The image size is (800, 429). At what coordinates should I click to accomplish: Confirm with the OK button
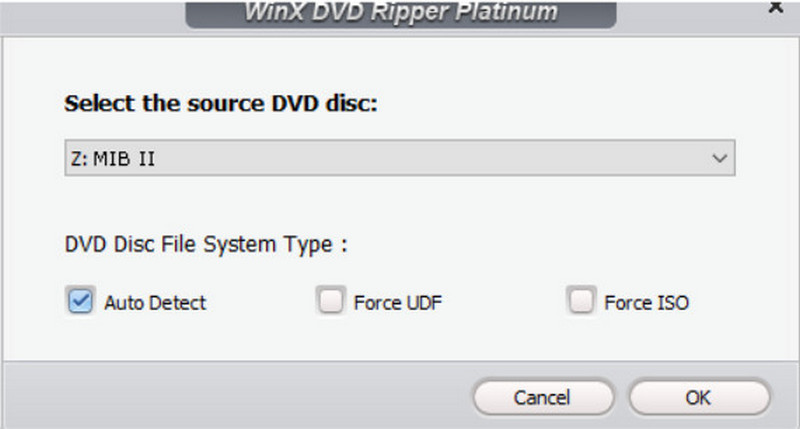[x=698, y=397]
